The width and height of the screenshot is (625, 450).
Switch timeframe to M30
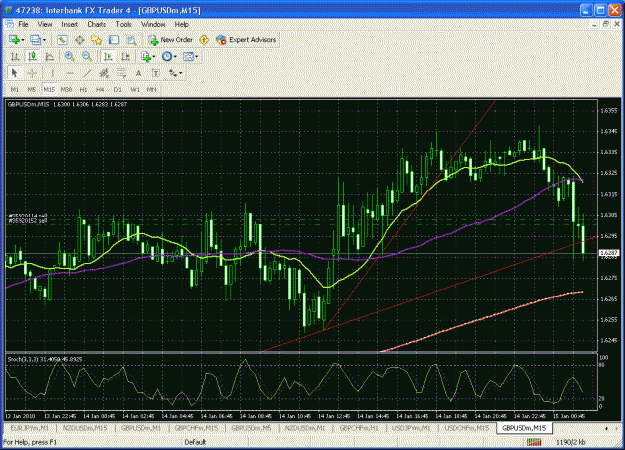point(66,90)
